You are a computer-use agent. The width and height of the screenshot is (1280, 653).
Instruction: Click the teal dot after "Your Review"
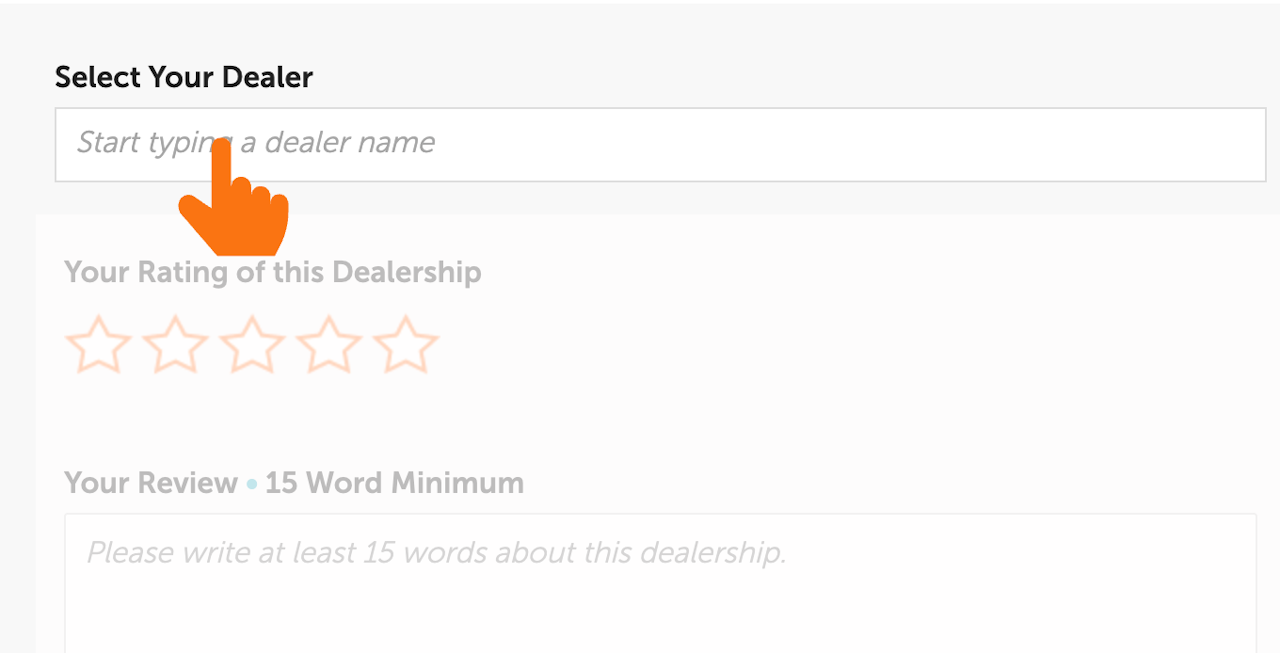coord(252,485)
